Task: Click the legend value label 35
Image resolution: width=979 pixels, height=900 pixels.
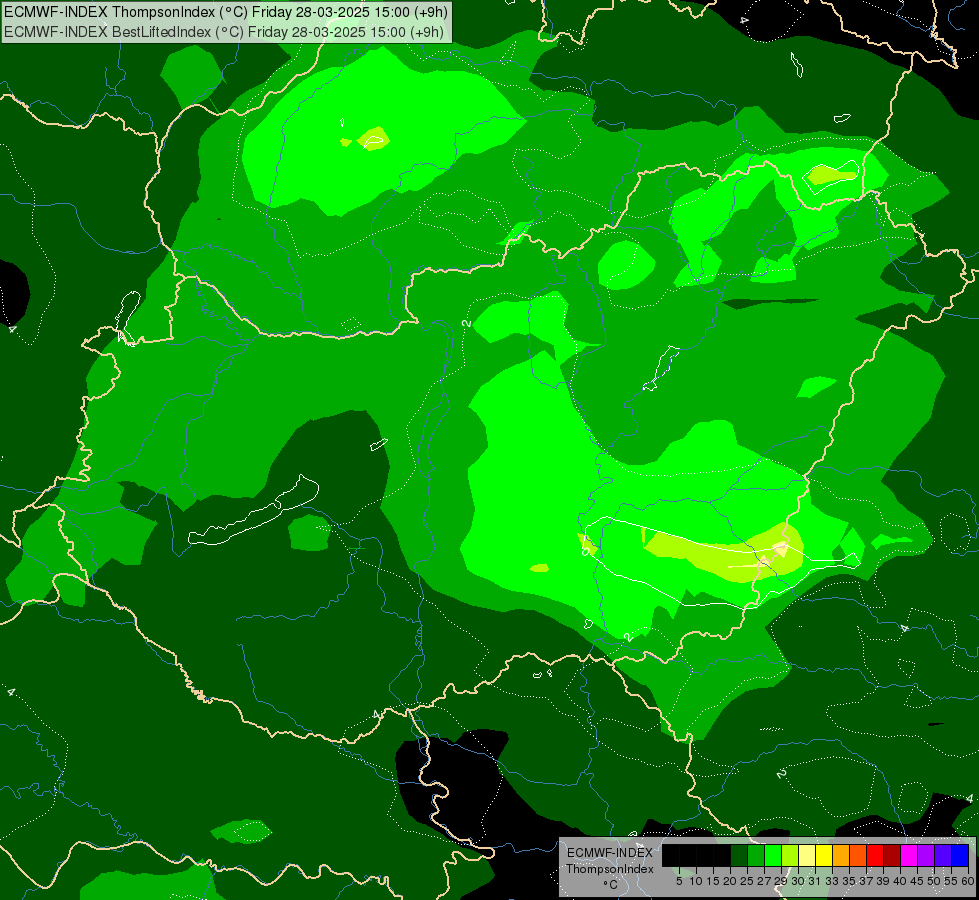Action: click(x=850, y=881)
